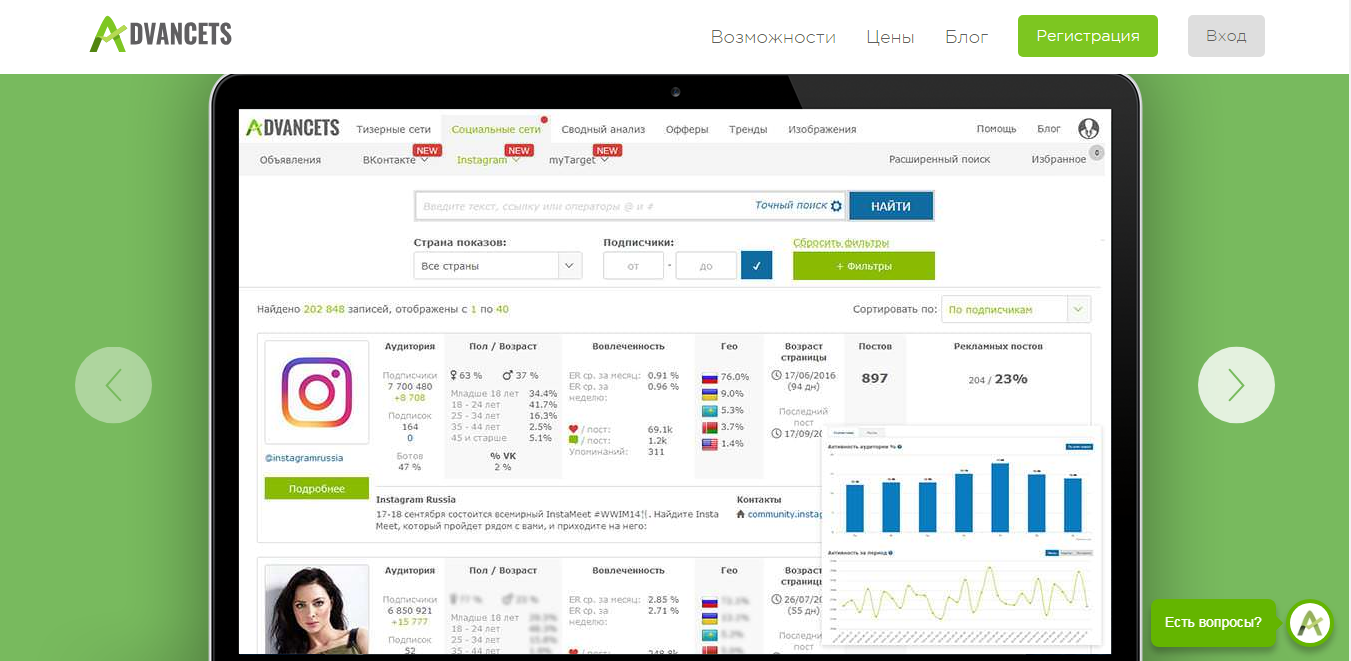Click the Russian flag in first Гео column
Screen dimensions: 1351x661
point(710,377)
